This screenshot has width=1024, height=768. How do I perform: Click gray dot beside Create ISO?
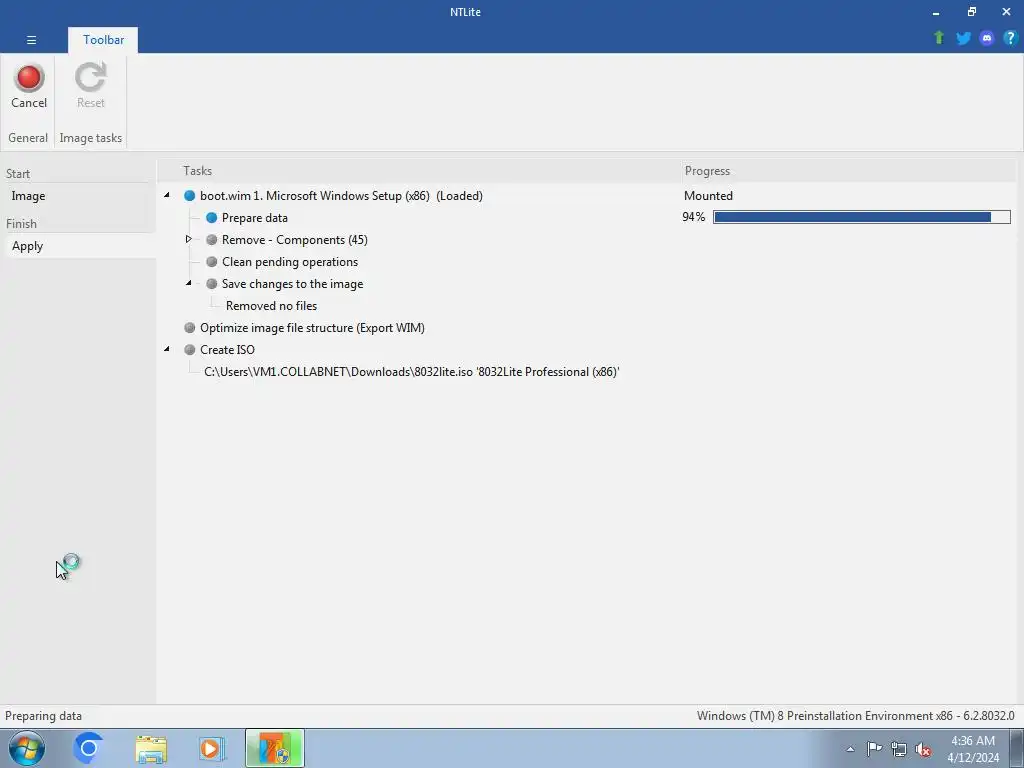click(189, 349)
